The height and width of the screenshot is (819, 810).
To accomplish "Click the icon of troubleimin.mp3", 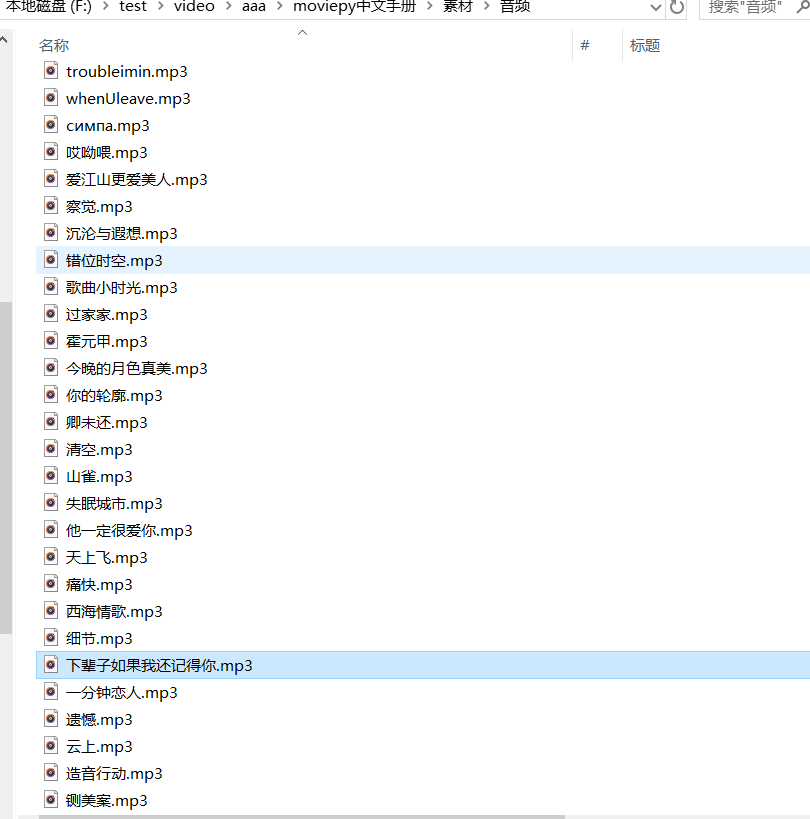I will [x=51, y=71].
